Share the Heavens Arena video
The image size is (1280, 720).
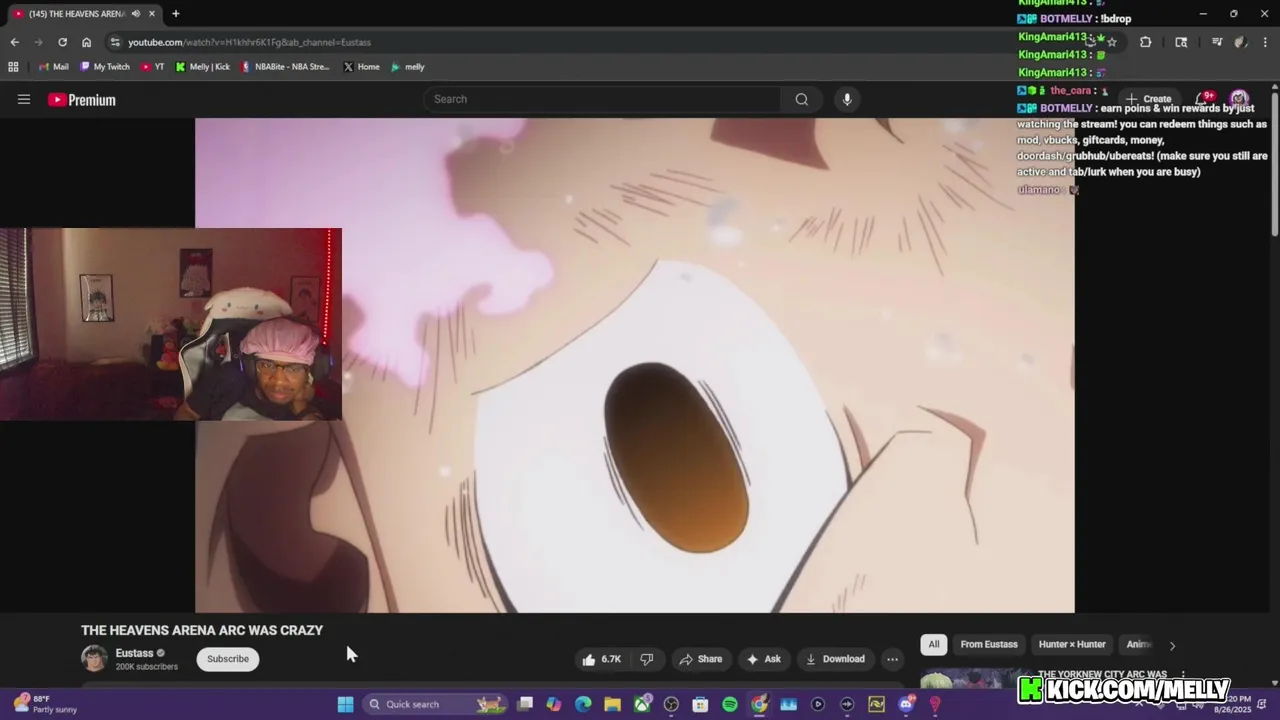click(x=700, y=659)
